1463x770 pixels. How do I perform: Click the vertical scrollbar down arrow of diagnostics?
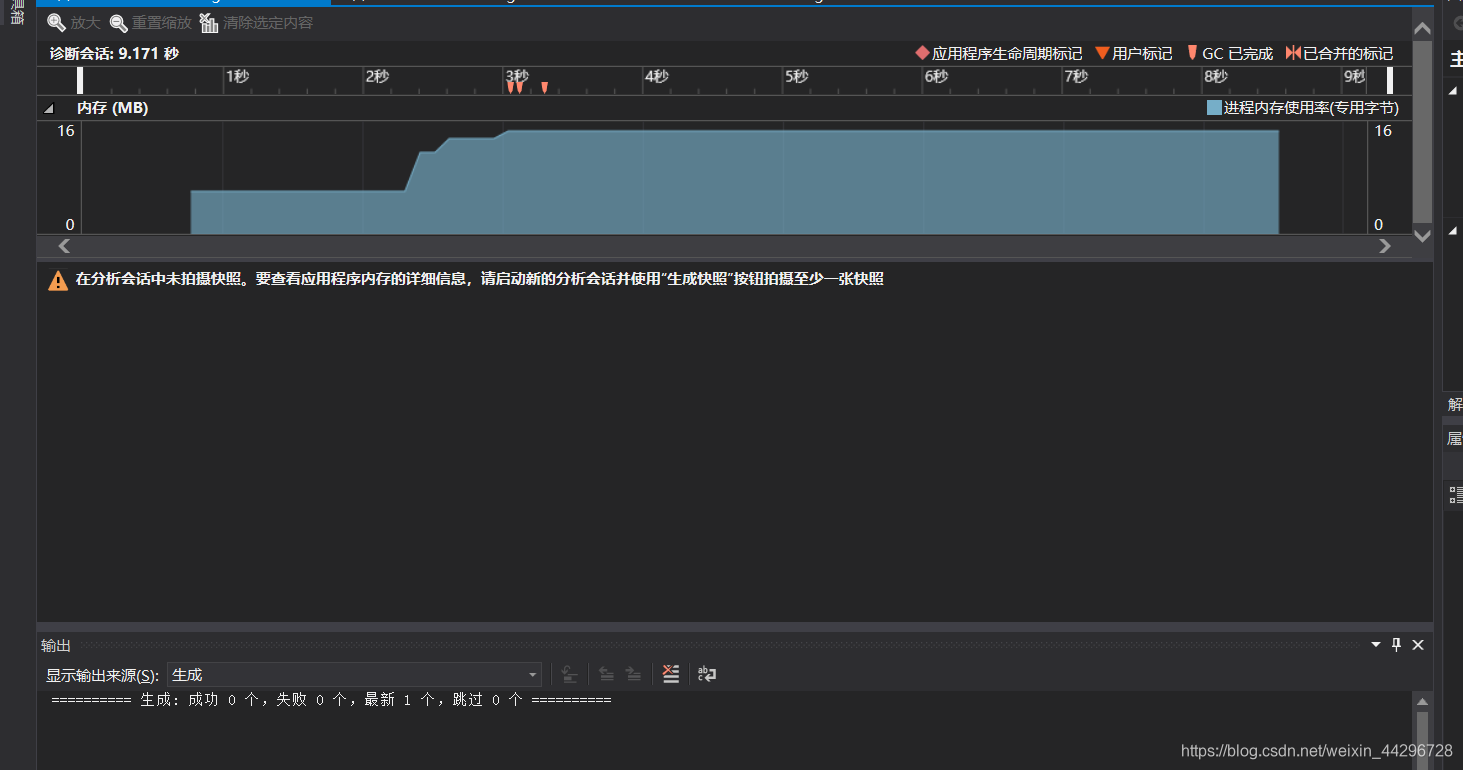coord(1422,236)
